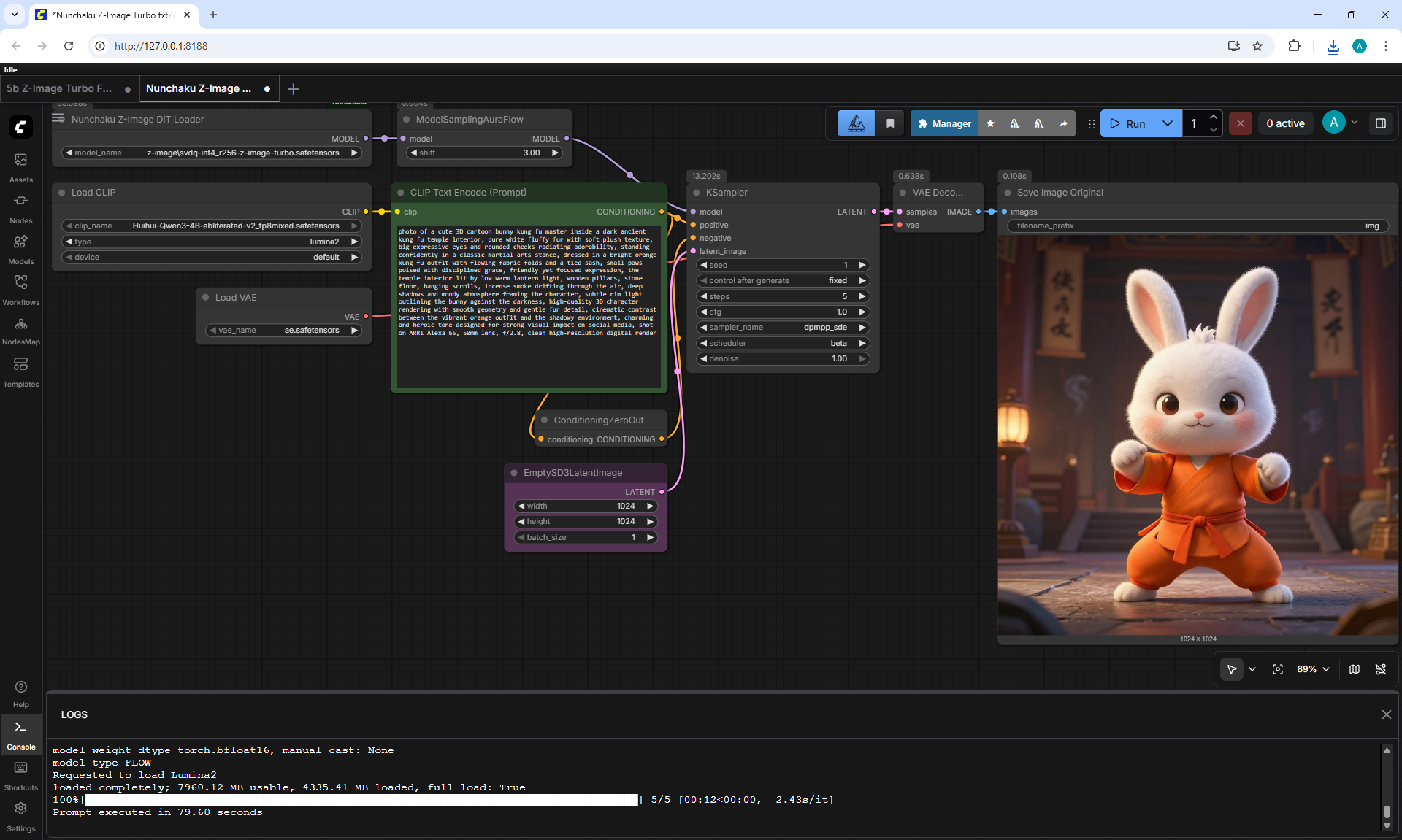Open the Models sidebar panel
This screenshot has width=1402, height=840.
tap(20, 250)
